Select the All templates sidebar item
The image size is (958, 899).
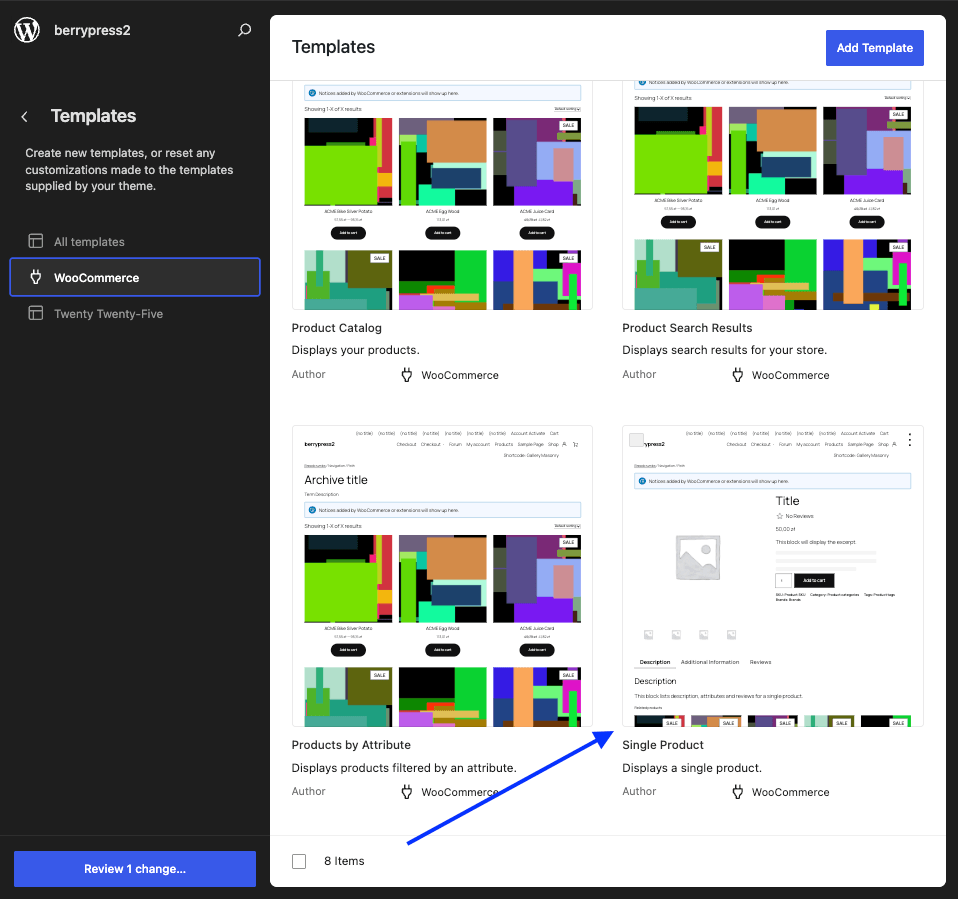[135, 241]
